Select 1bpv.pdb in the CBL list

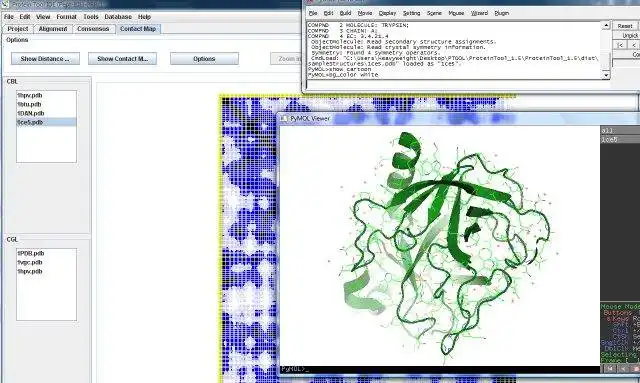click(46, 95)
